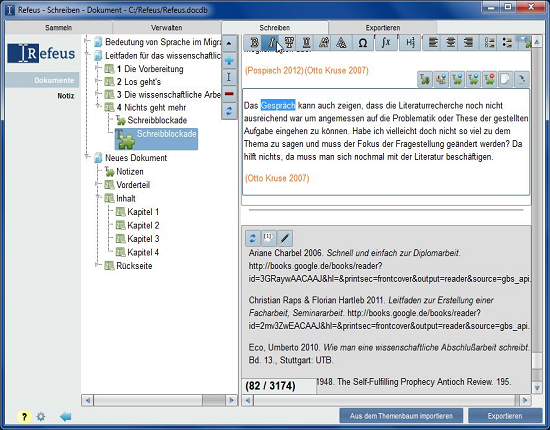Open the Exportieren tab
Image resolution: width=550 pixels, height=430 pixels.
click(x=383, y=28)
